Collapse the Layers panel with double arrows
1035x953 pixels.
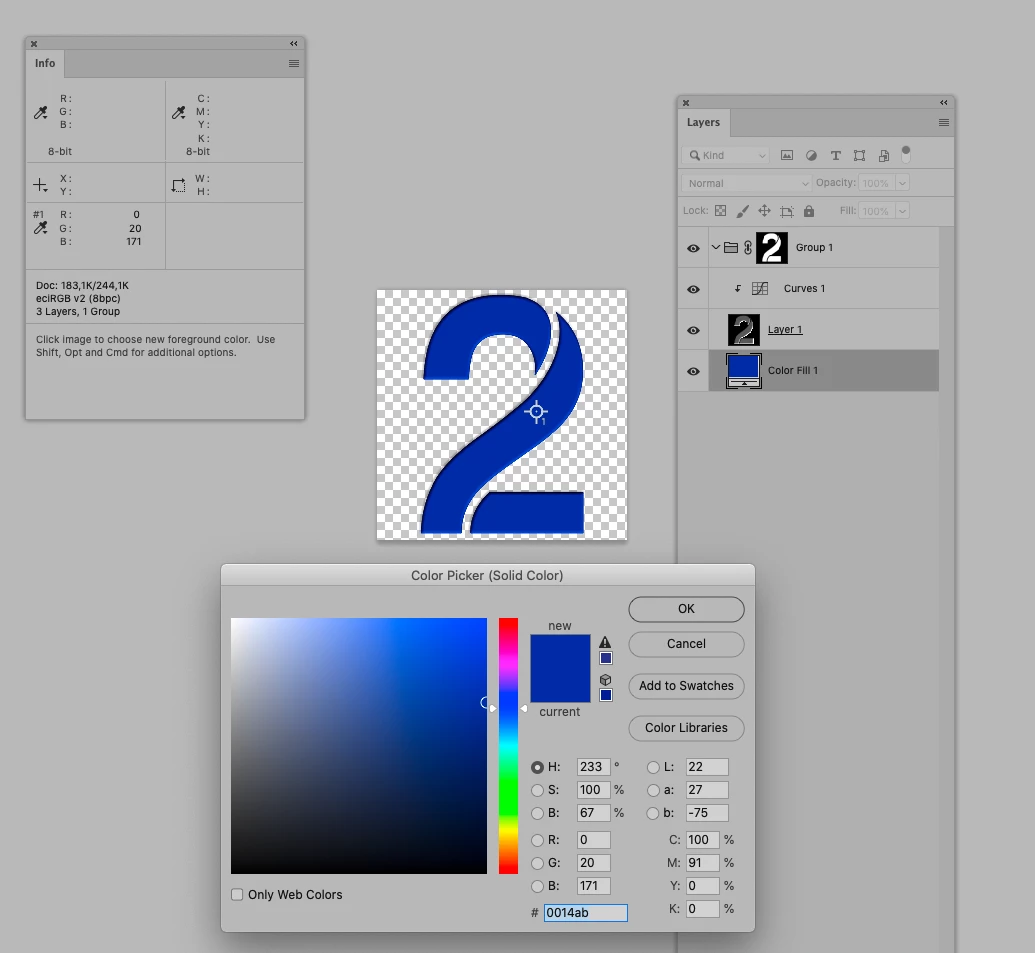pos(944,102)
